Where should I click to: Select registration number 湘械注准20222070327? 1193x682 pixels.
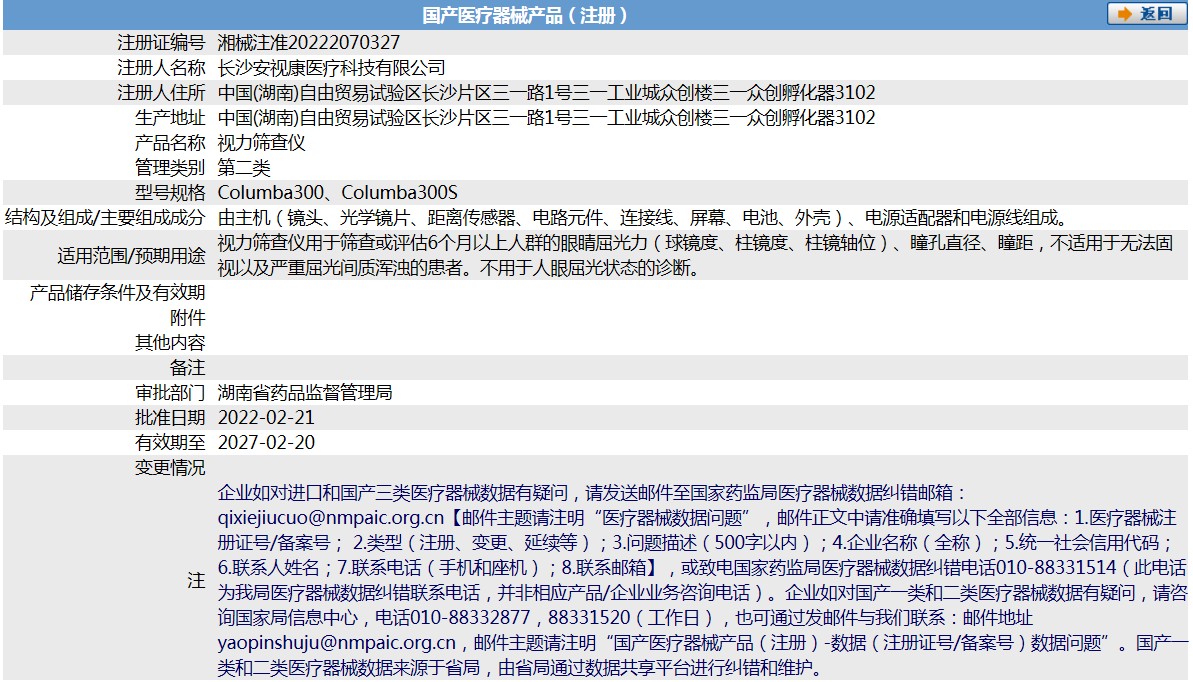(x=308, y=43)
